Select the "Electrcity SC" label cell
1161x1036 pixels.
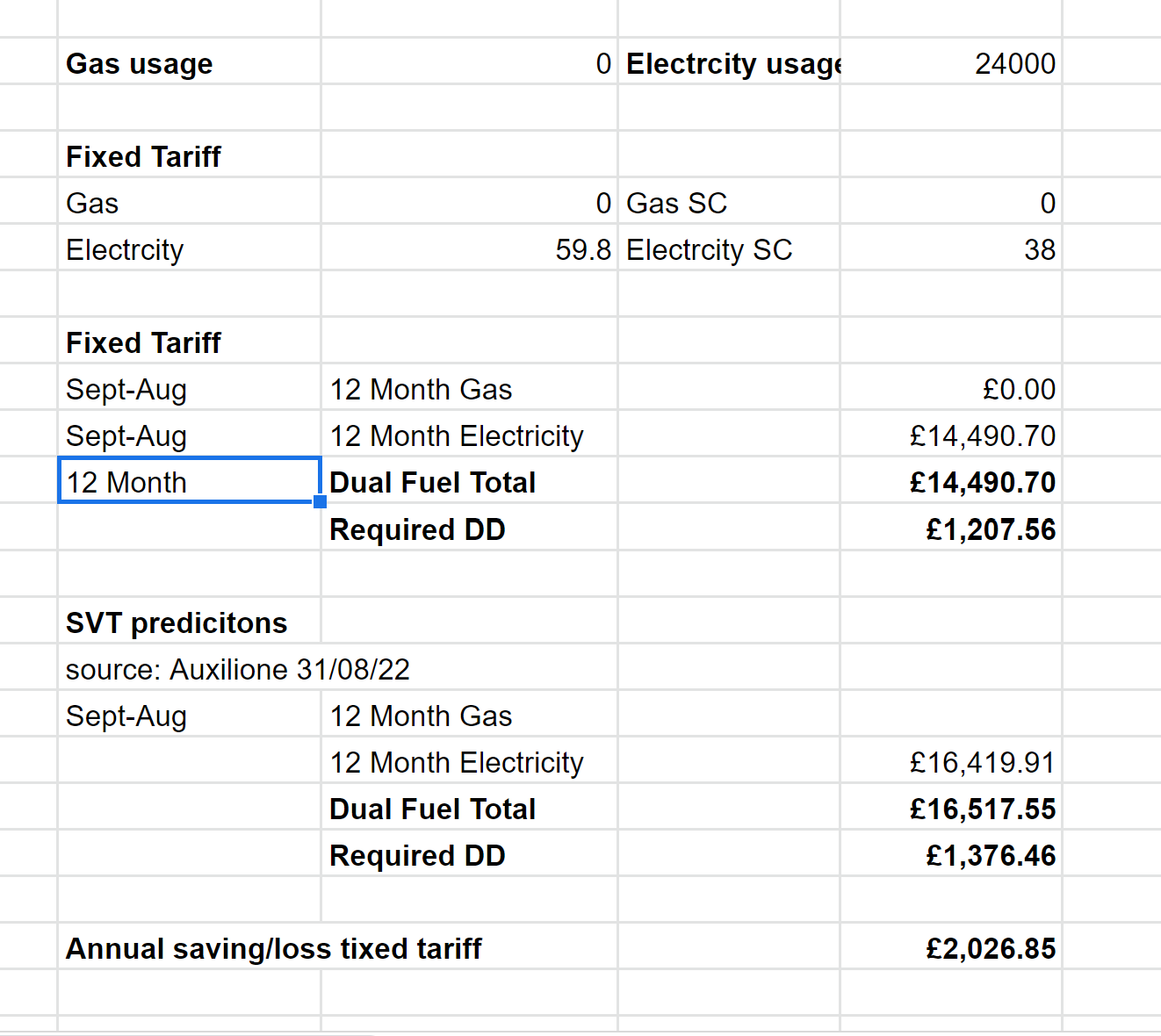point(709,250)
